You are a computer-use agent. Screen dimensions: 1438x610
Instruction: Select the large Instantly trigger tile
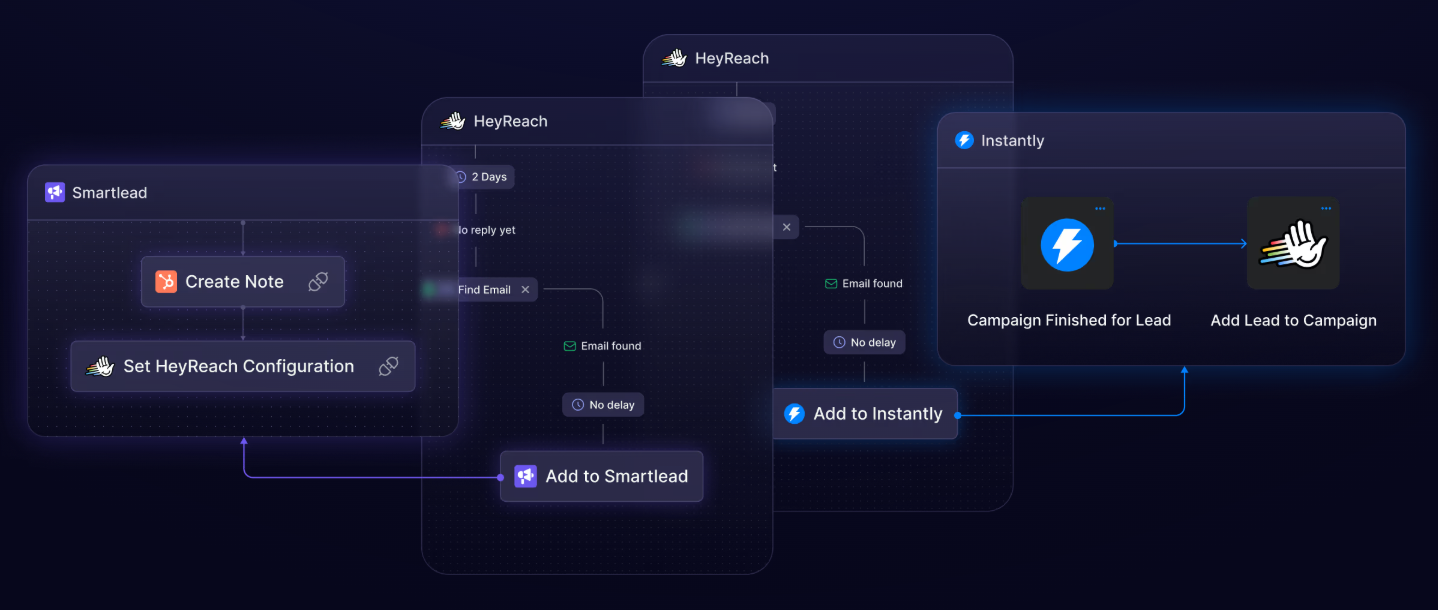click(x=1067, y=244)
